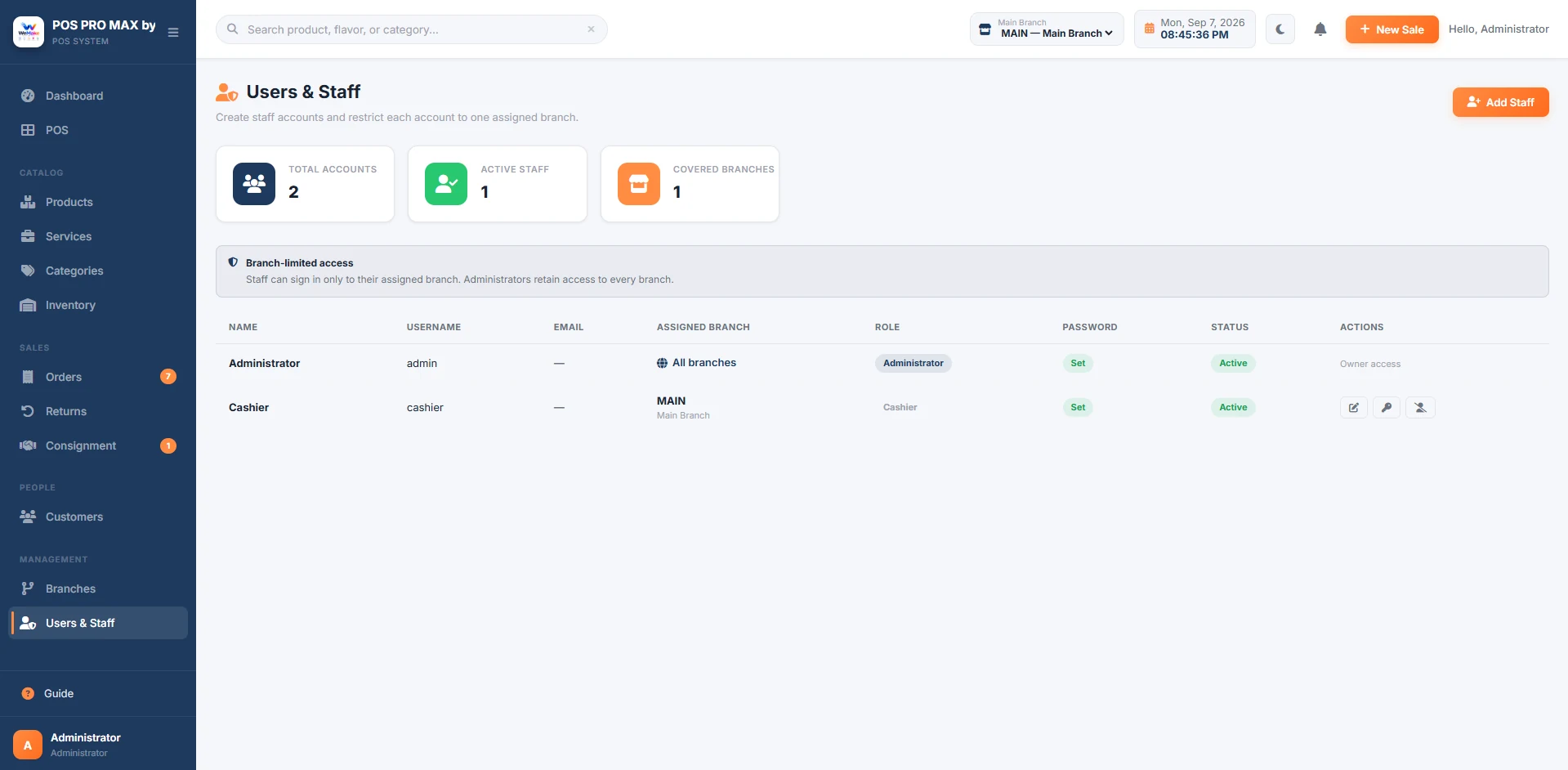Open Consignment page

98,445
